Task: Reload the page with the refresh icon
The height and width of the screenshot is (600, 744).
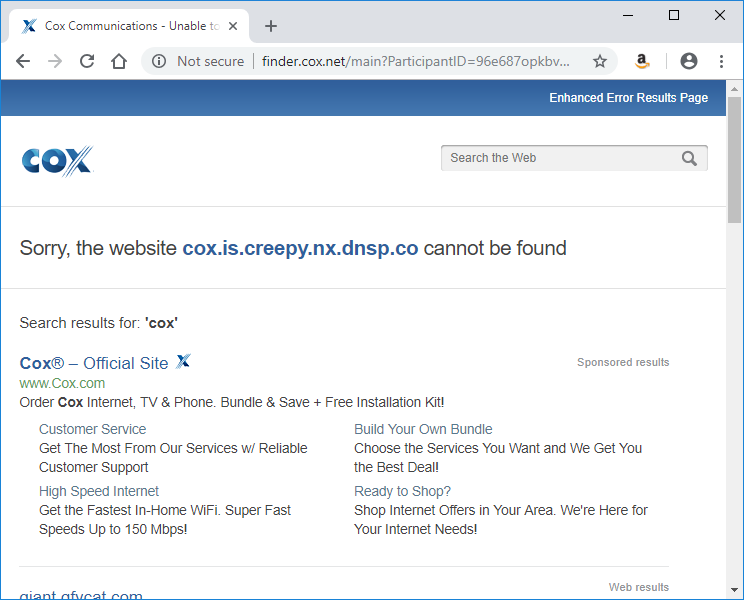Action: click(x=87, y=61)
